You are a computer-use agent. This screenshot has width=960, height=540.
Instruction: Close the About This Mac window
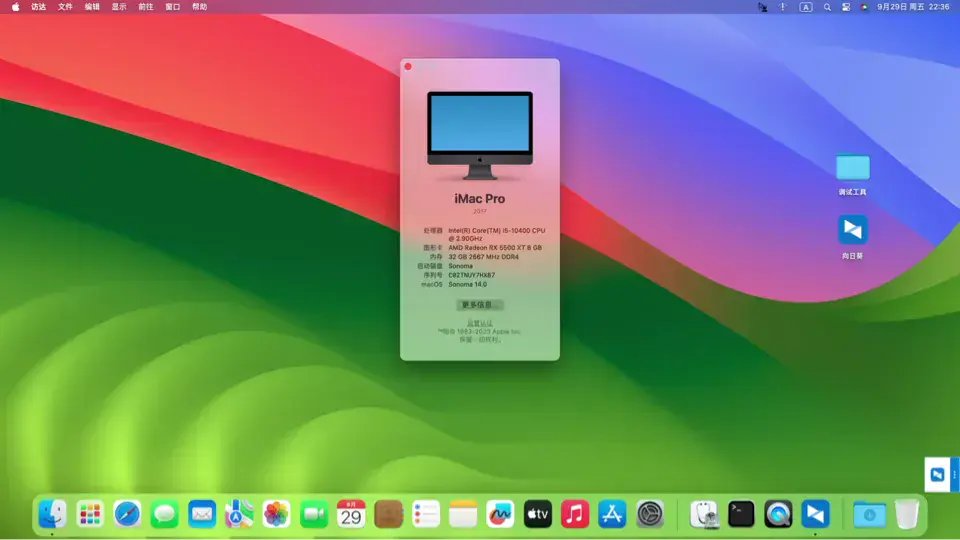[x=408, y=67]
